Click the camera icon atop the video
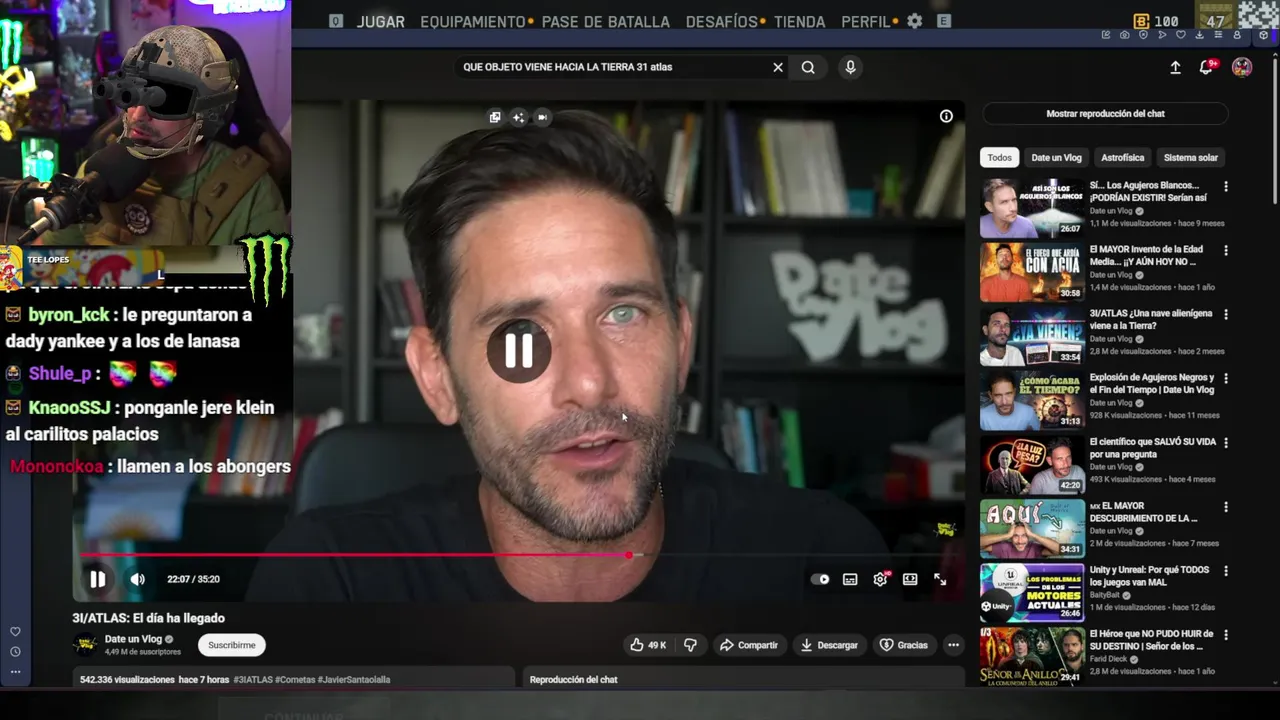 pos(542,117)
